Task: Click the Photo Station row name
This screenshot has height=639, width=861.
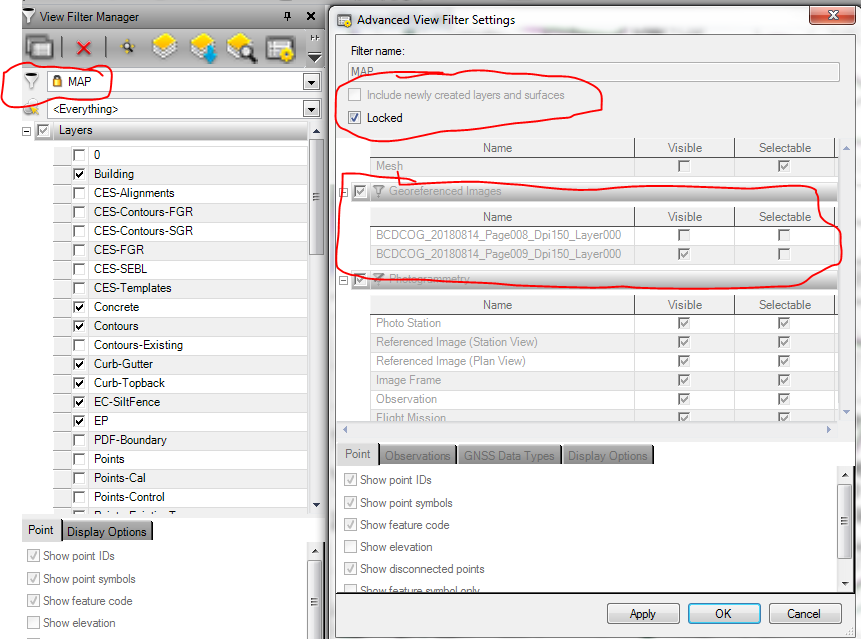Action: coord(409,323)
